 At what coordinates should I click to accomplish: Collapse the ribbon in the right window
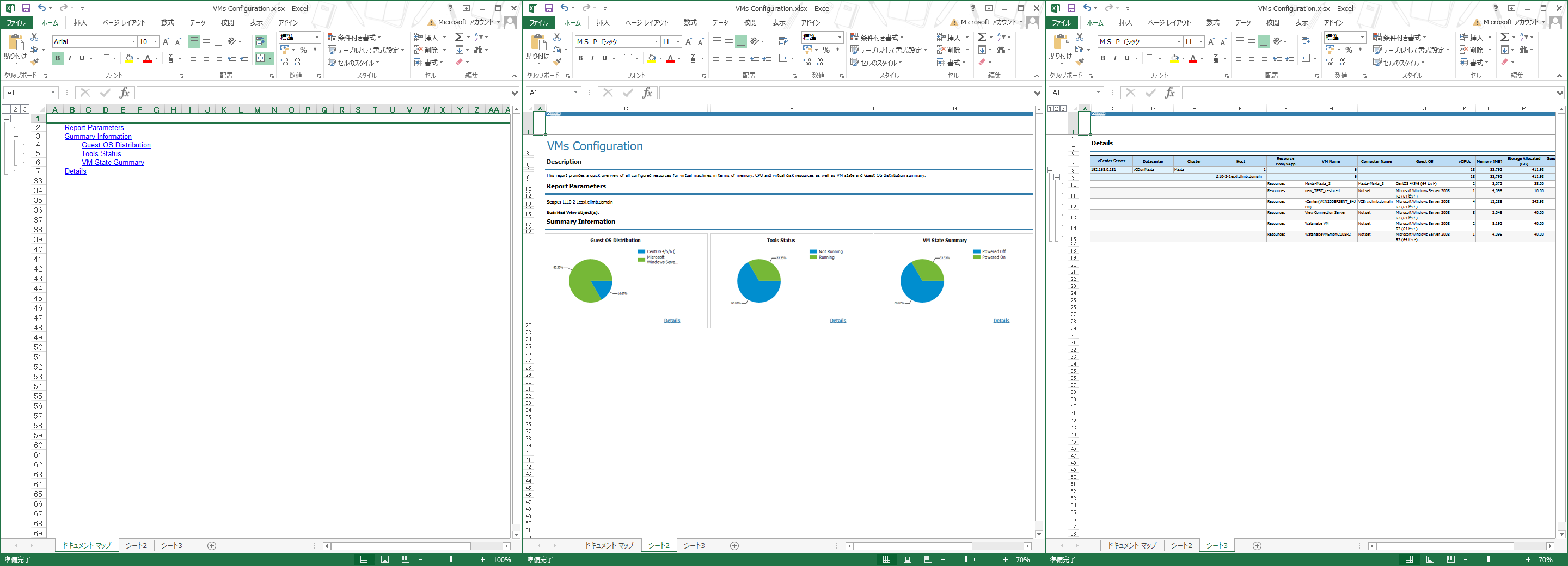(x=1559, y=76)
